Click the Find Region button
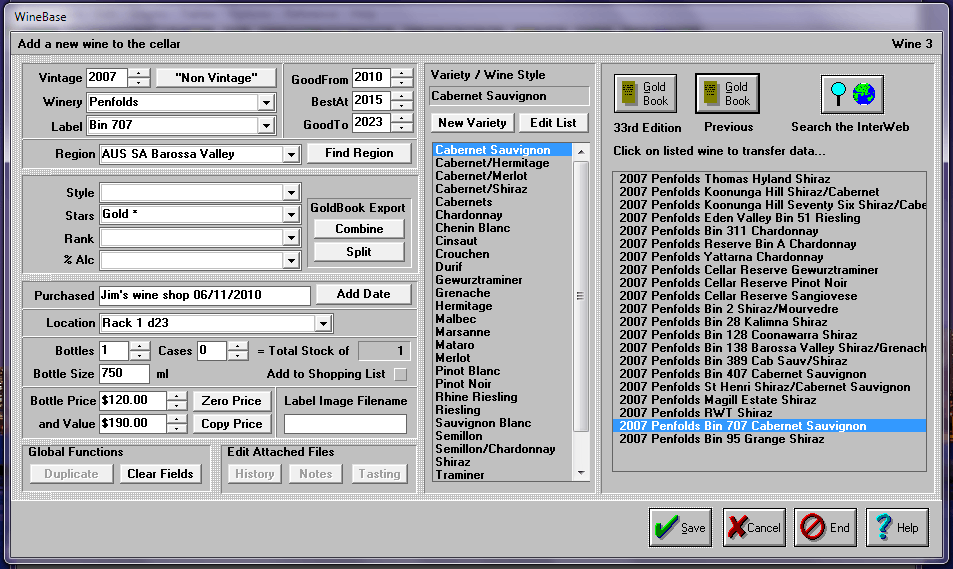This screenshot has height=569, width=953. point(359,153)
